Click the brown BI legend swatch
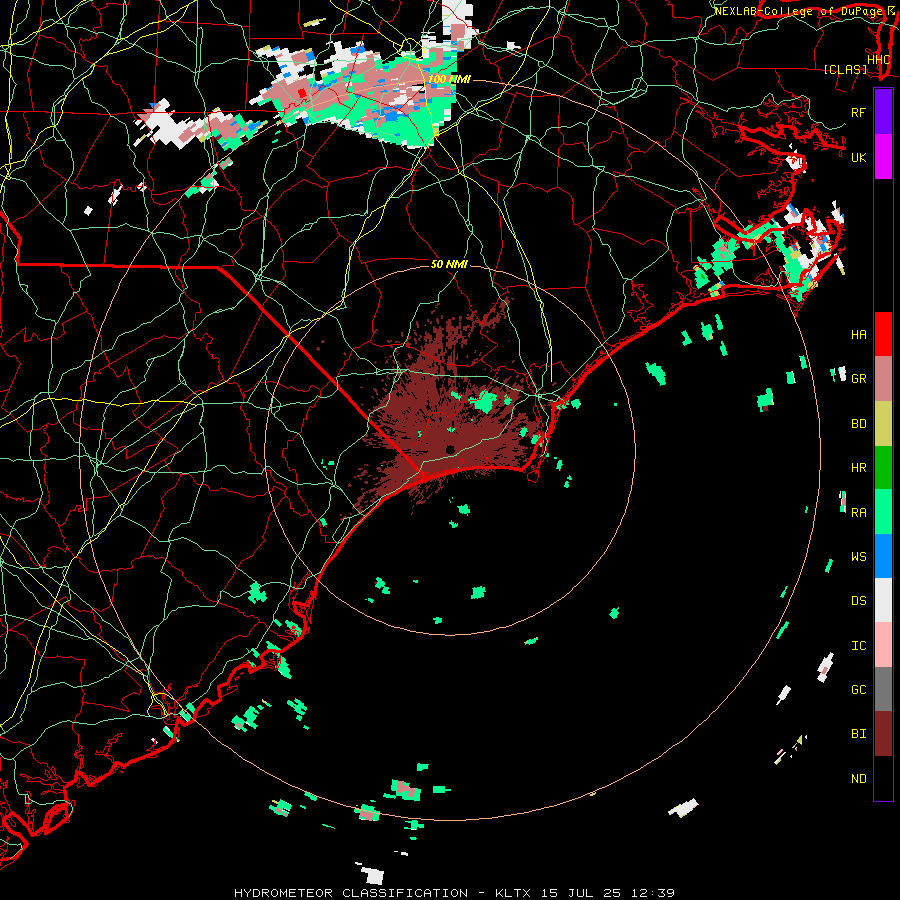Viewport: 900px width, 900px height. (883, 734)
